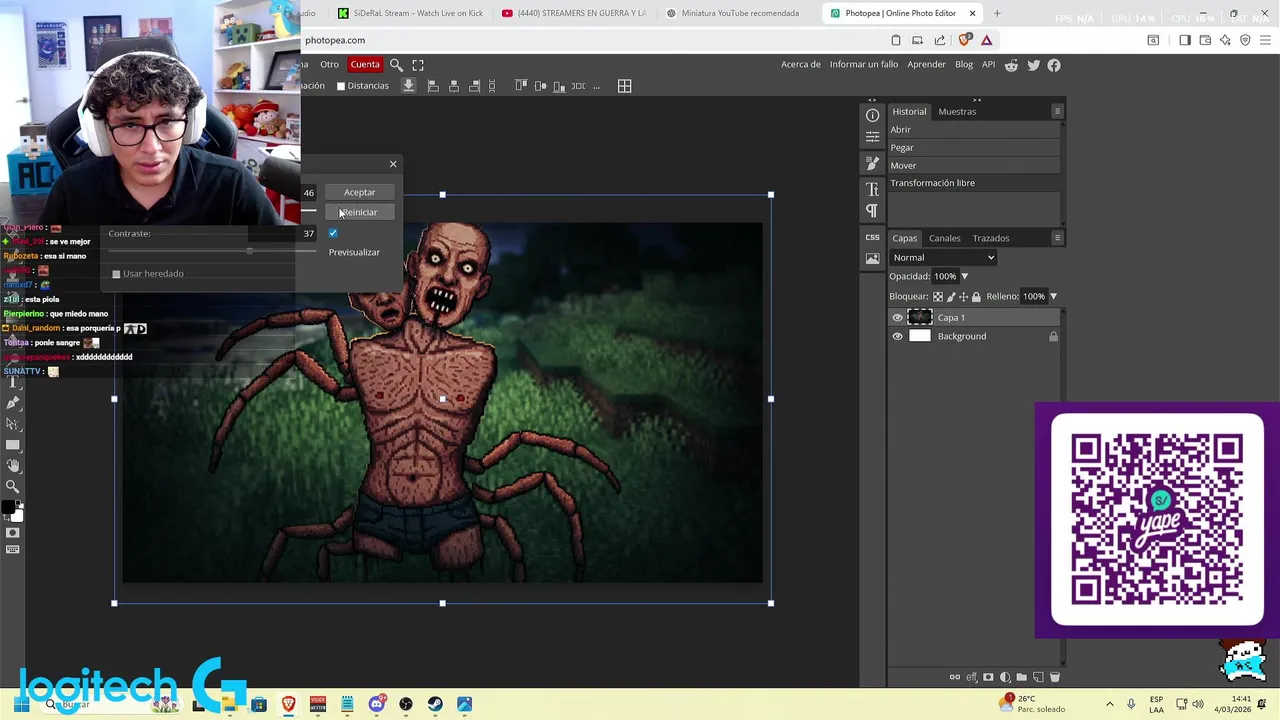Open the weather widget in taskbar
The height and width of the screenshot is (720, 1280).
(1032, 704)
